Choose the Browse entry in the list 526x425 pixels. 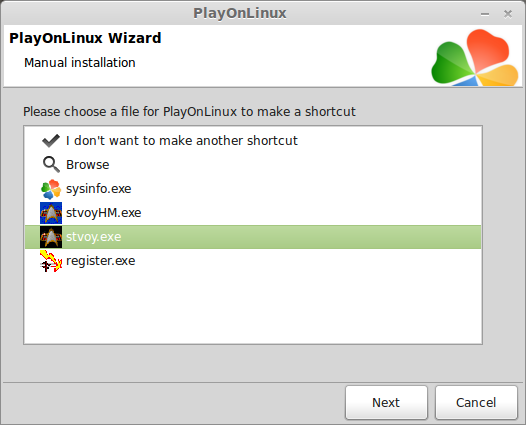tap(88, 165)
